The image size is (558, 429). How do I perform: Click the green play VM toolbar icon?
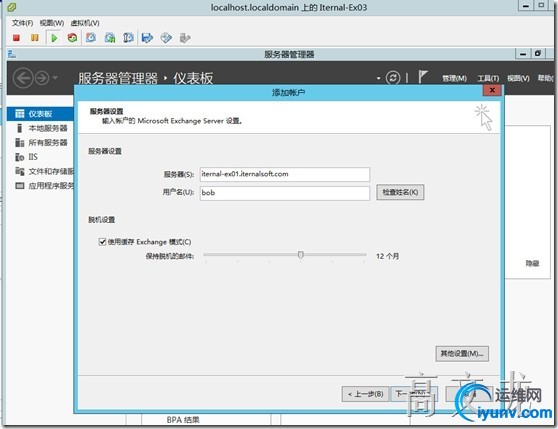pos(54,38)
